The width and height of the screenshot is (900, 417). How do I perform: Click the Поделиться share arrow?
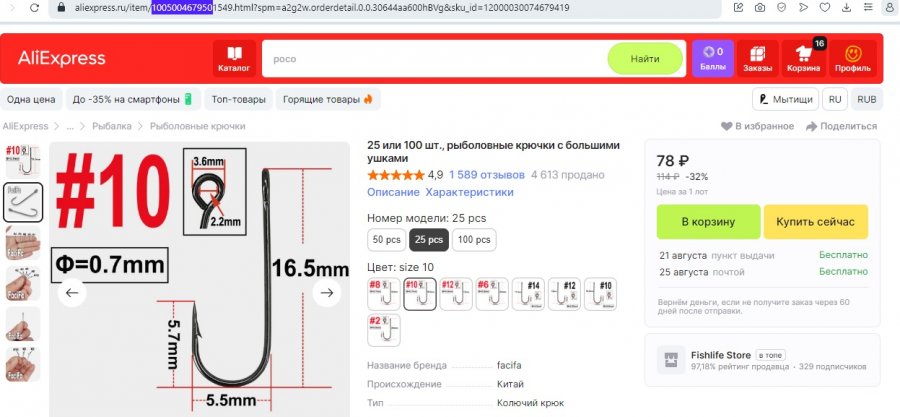(811, 126)
